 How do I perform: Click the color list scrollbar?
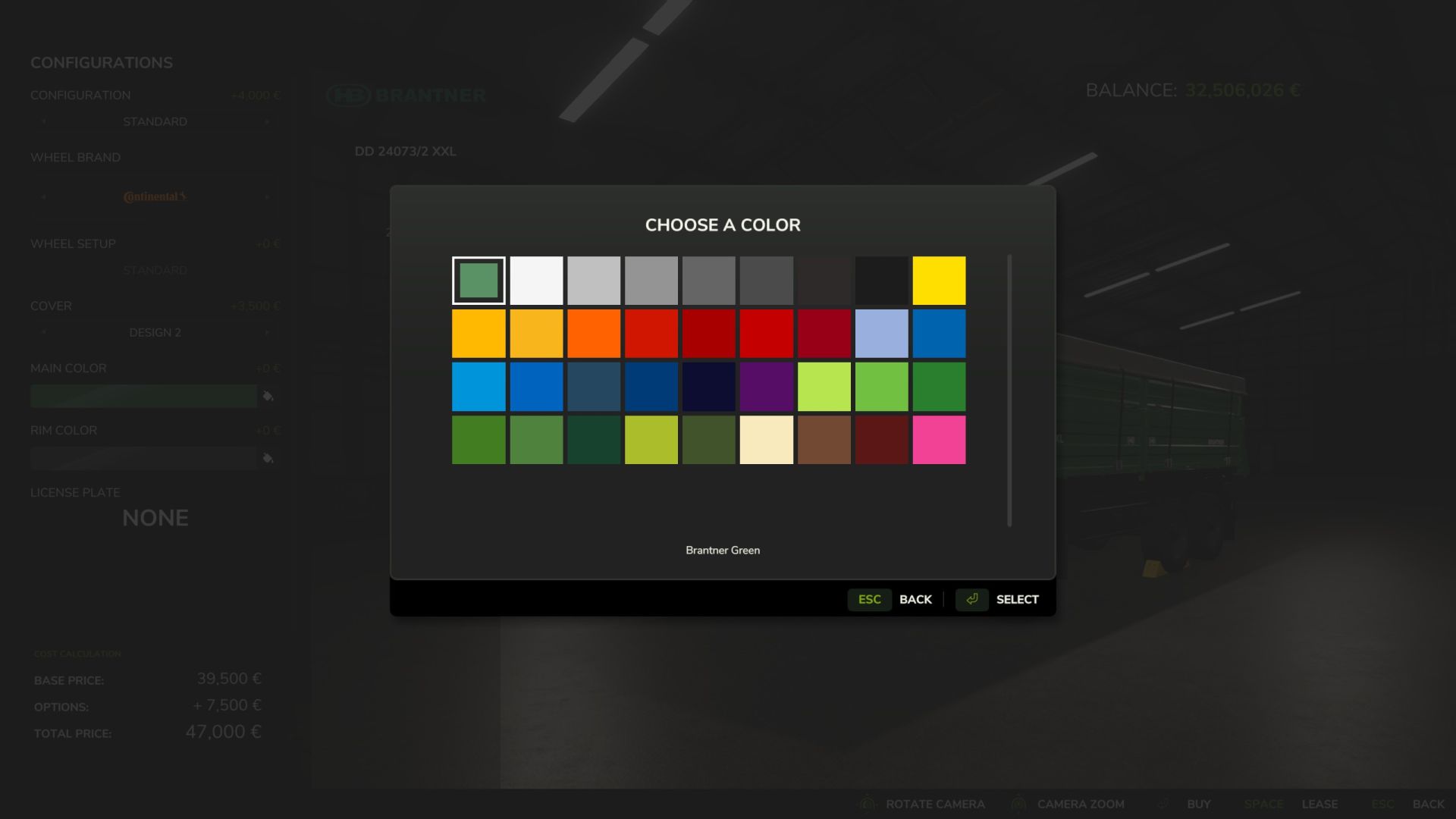[1009, 391]
